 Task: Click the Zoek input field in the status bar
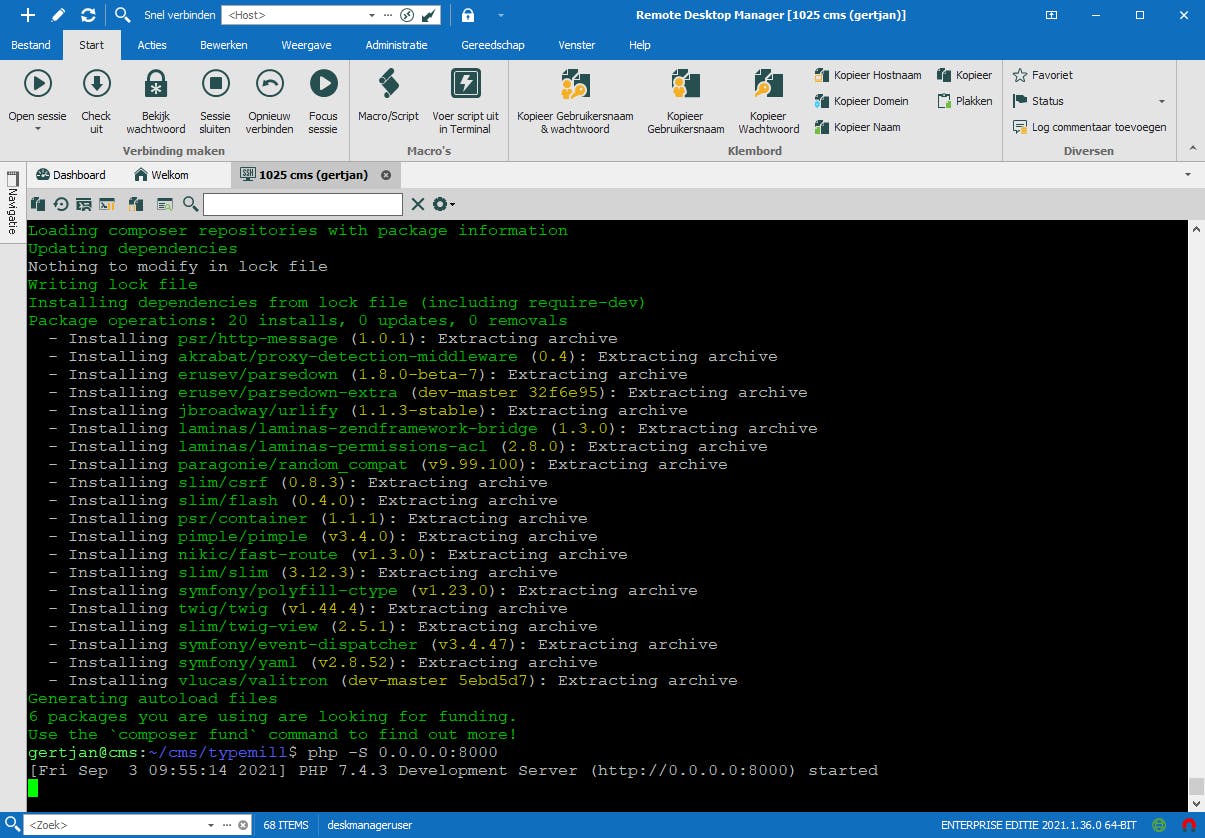pyautogui.click(x=120, y=825)
